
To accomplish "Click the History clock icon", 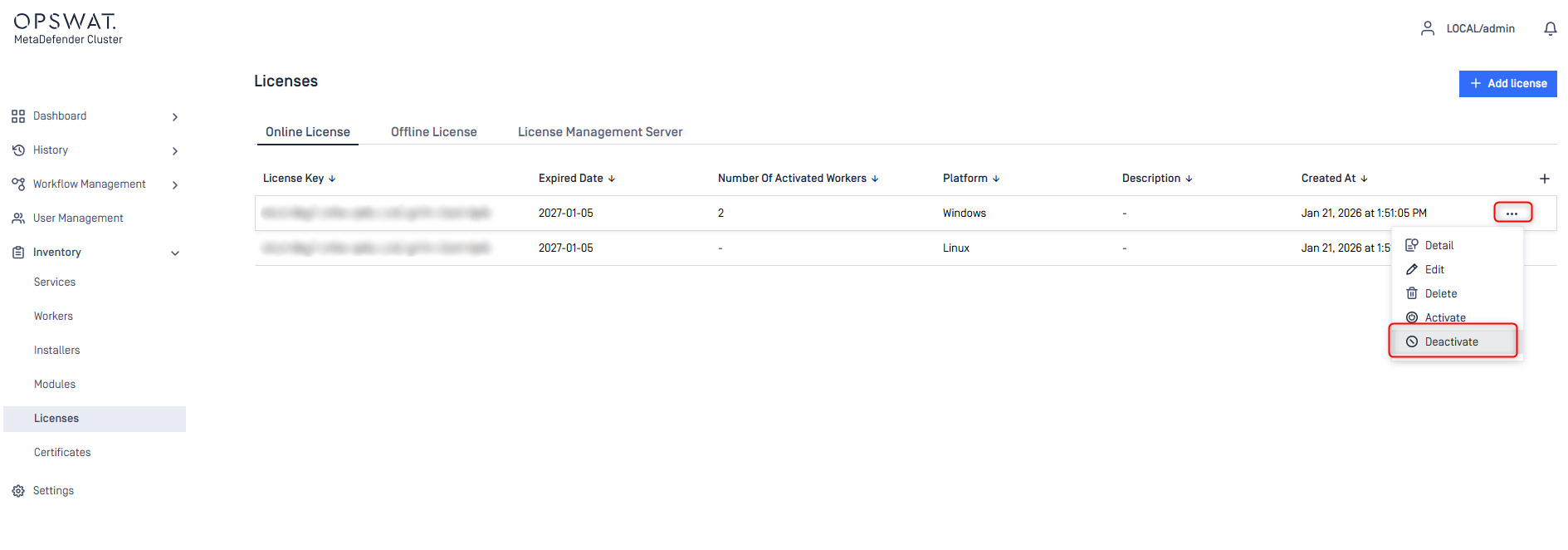I will pyautogui.click(x=18, y=150).
